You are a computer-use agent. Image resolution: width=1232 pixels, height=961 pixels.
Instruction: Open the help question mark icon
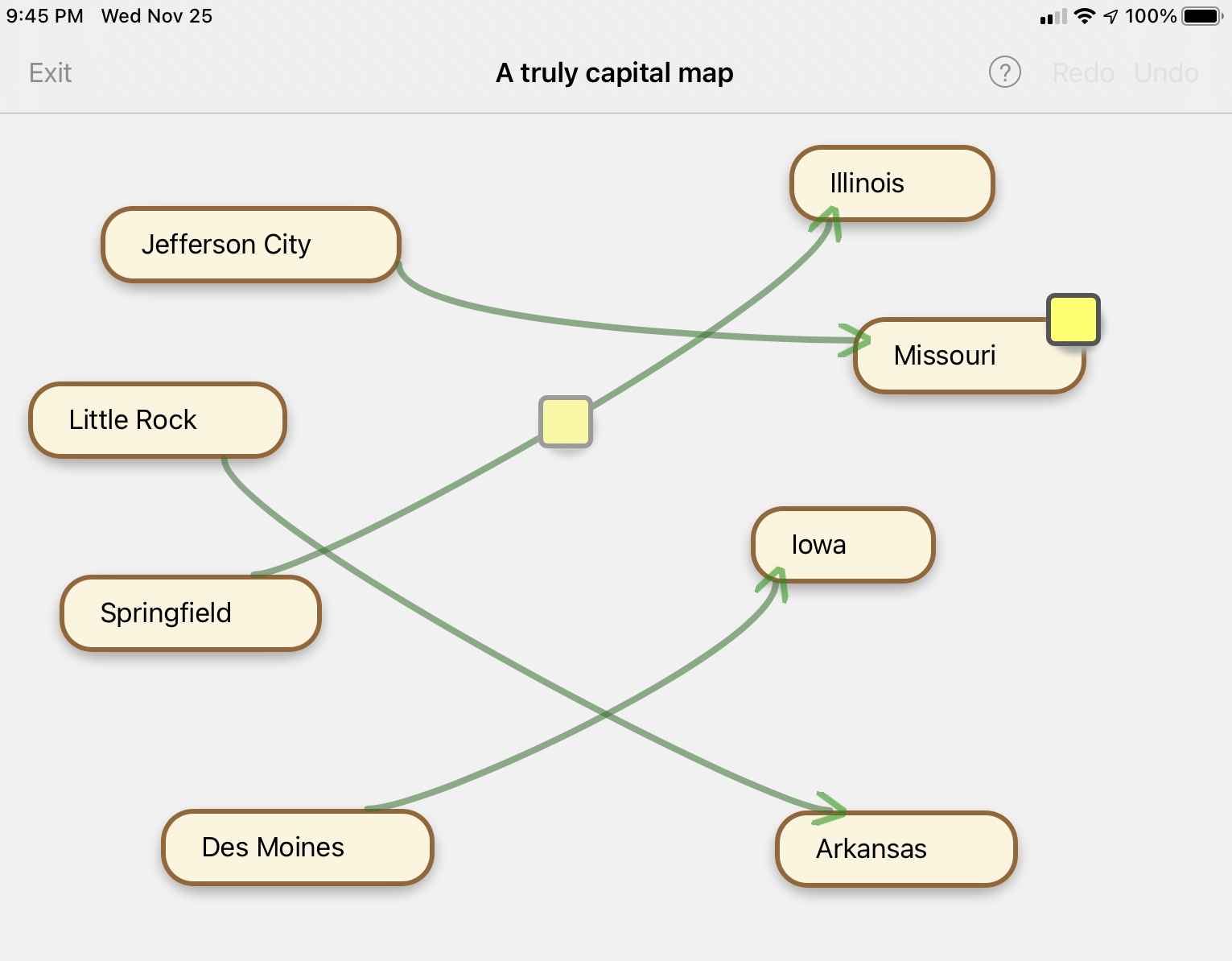(1004, 72)
